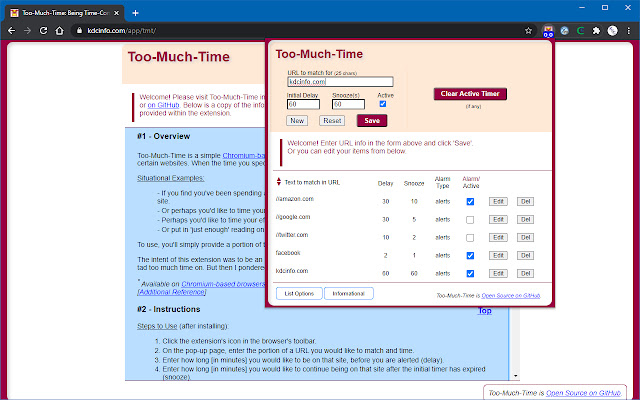Go back with the browser back arrow
This screenshot has width=640, height=400.
pos(11,31)
